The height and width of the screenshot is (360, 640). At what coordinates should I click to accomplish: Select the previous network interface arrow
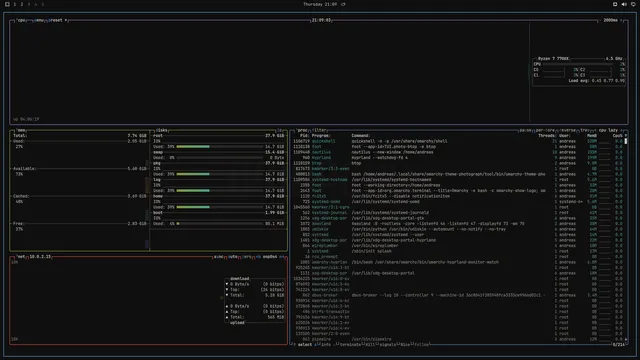(x=258, y=257)
